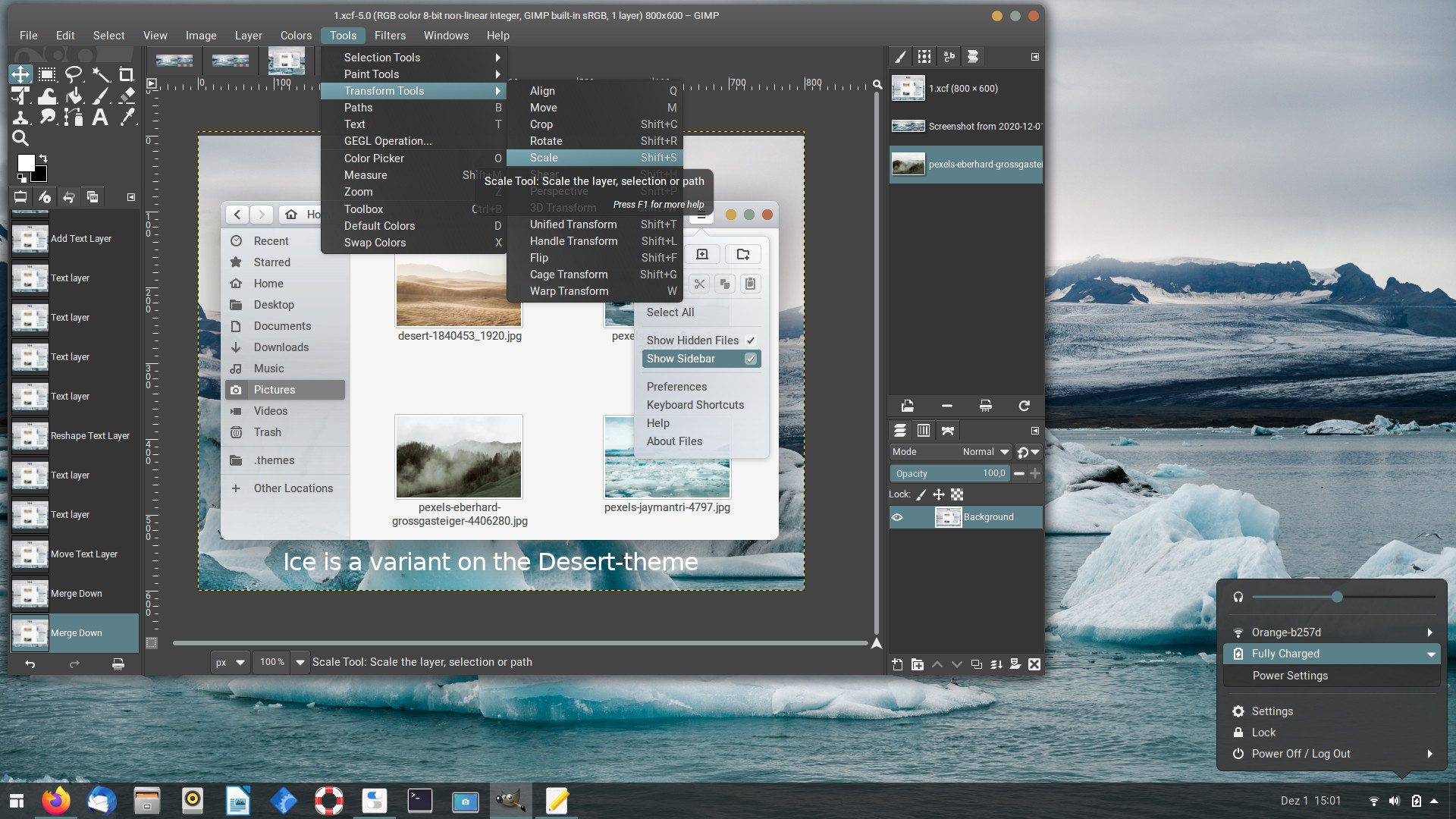Screen dimensions: 1456x819
Task: Select the Smudge tool
Action: tap(47, 117)
